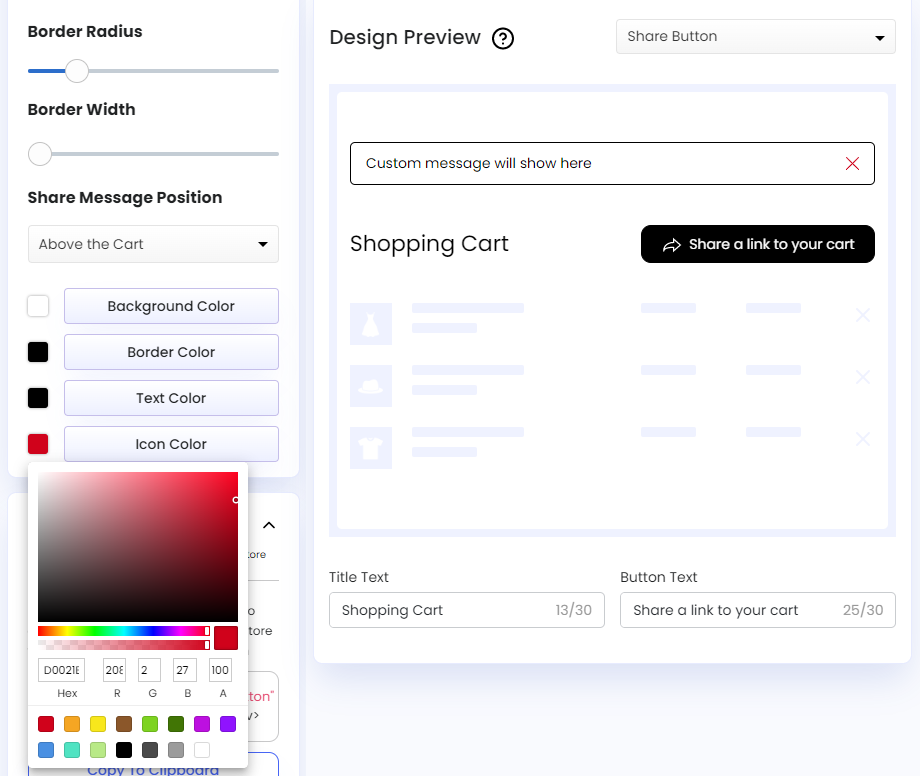Remove the first cart item via its X icon

click(863, 314)
